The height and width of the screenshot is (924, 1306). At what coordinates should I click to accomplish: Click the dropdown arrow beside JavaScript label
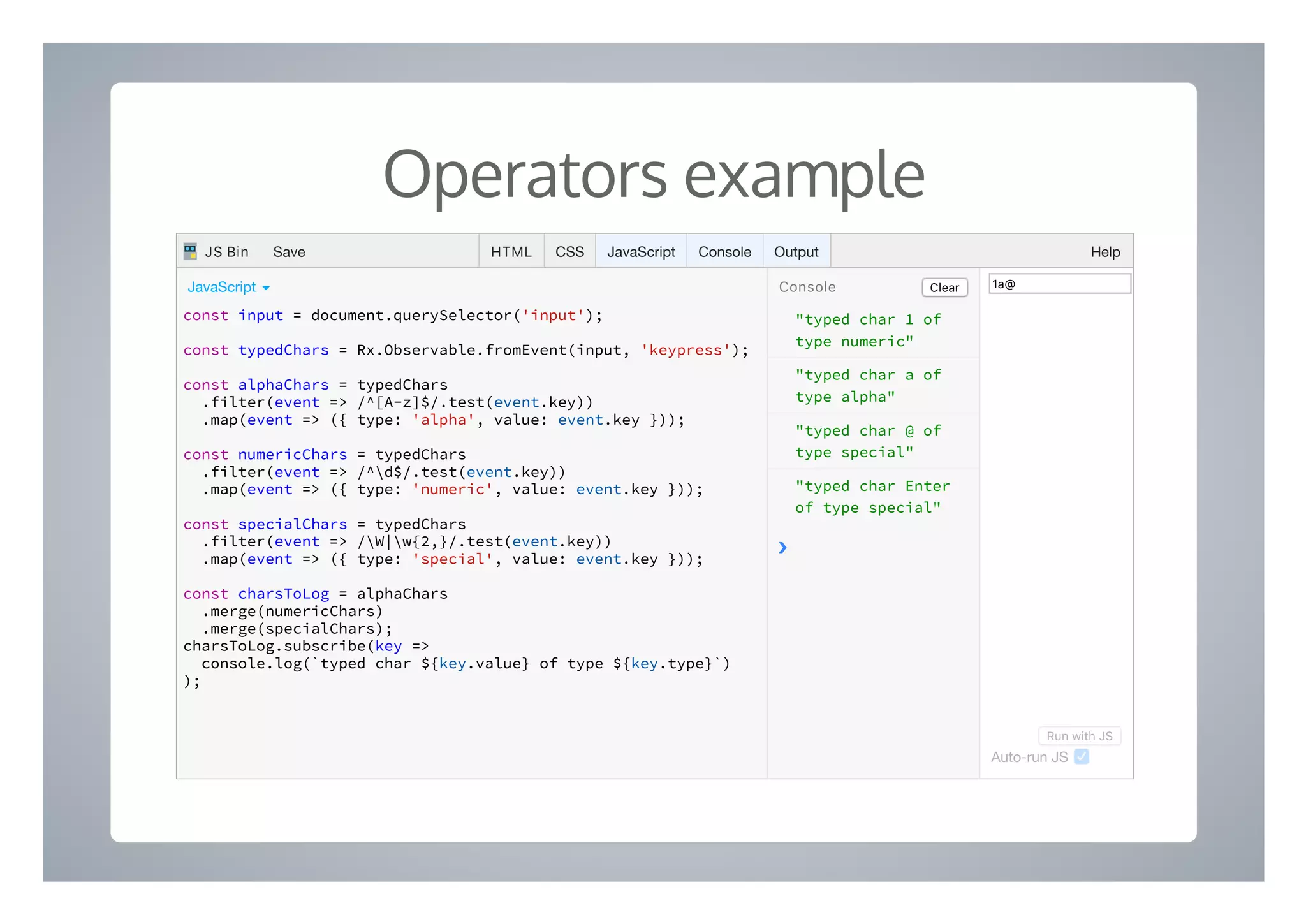pyautogui.click(x=266, y=288)
